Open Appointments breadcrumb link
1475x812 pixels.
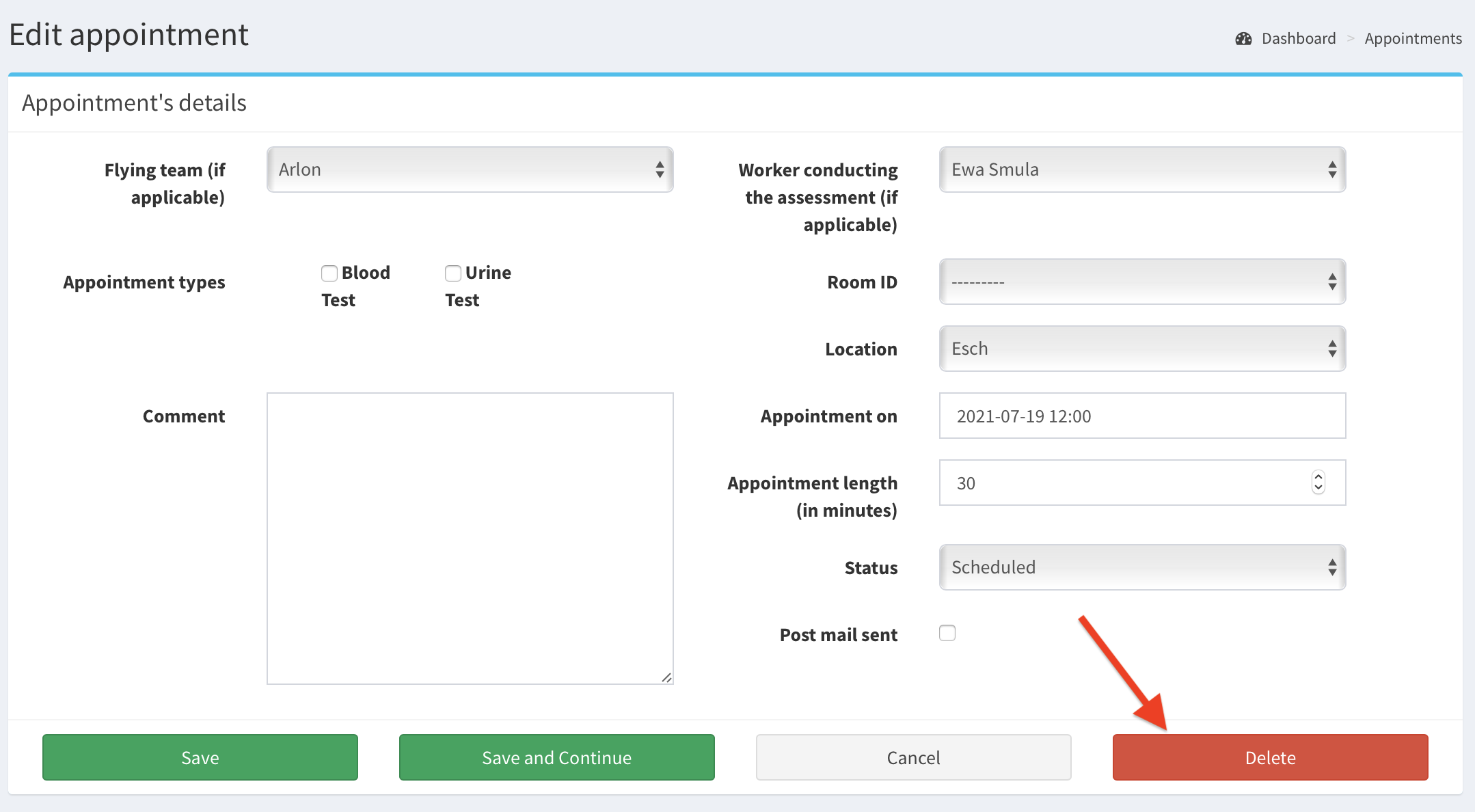pyautogui.click(x=1413, y=39)
